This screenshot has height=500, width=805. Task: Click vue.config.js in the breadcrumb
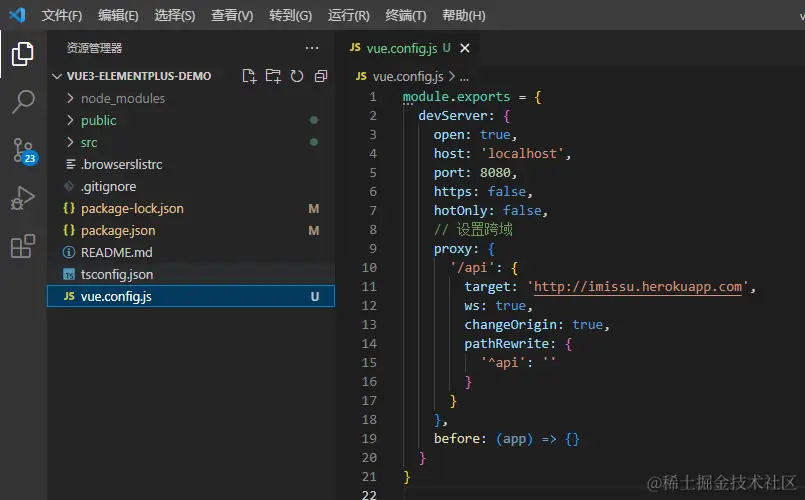(x=408, y=76)
